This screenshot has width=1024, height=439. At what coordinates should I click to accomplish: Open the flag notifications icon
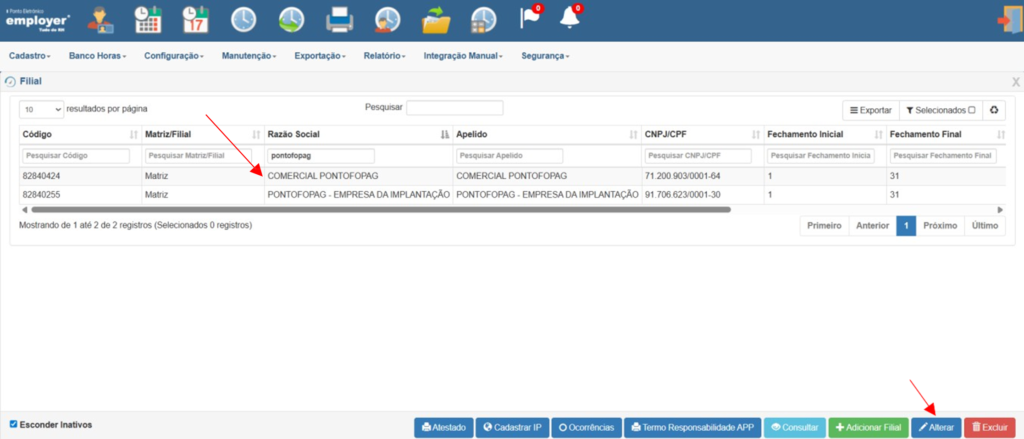(x=531, y=17)
